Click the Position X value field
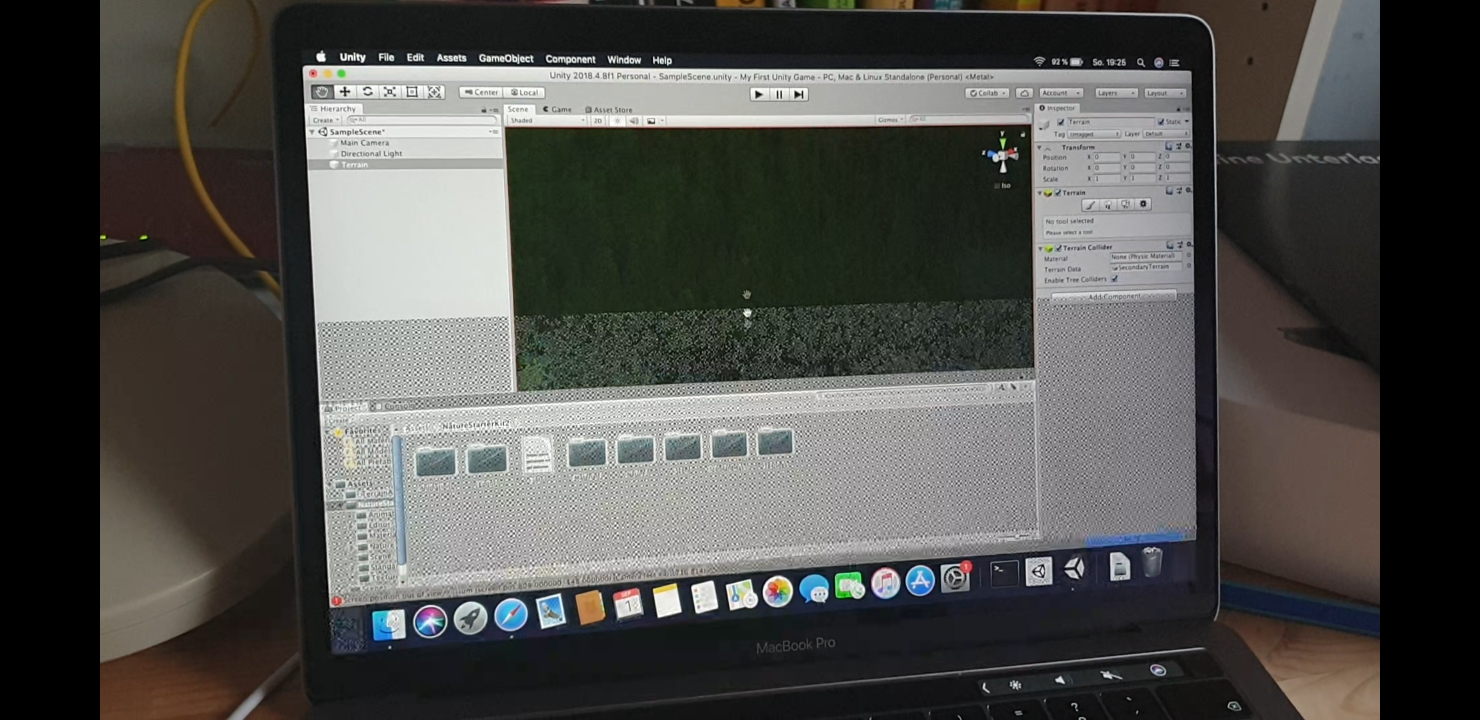This screenshot has height=720, width=1480. 1106,158
